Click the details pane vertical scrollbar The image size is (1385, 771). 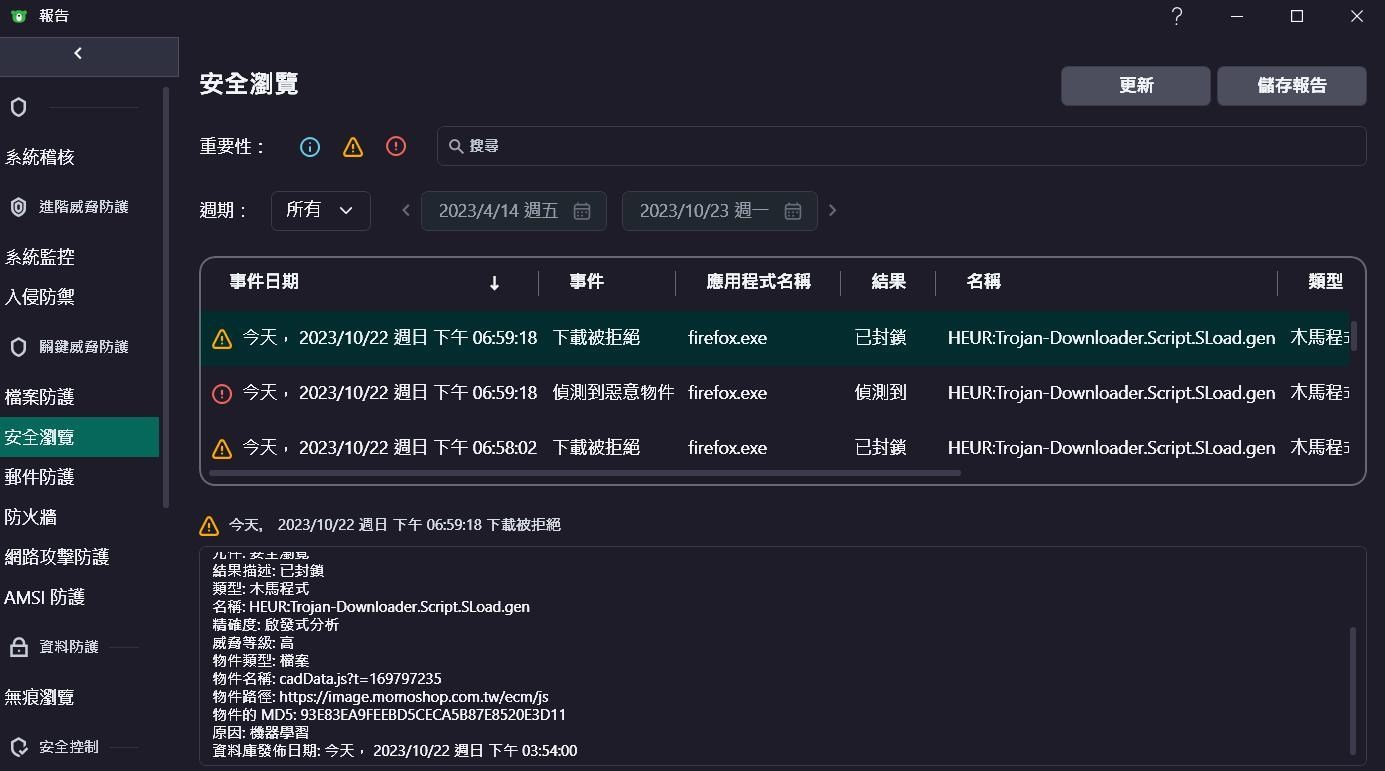[1354, 691]
